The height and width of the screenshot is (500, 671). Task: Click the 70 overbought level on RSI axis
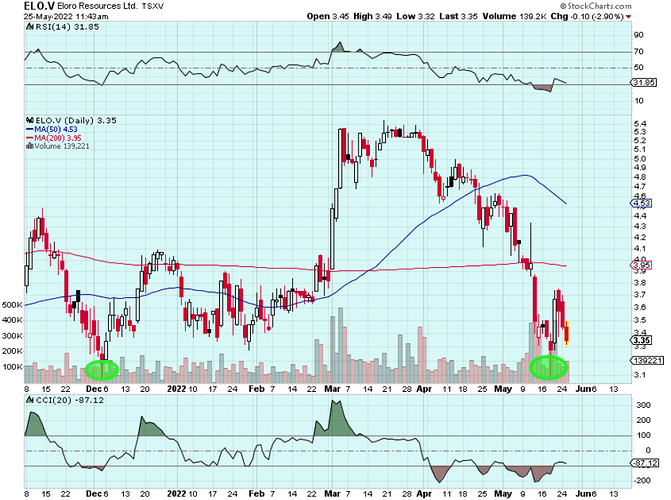click(x=638, y=51)
